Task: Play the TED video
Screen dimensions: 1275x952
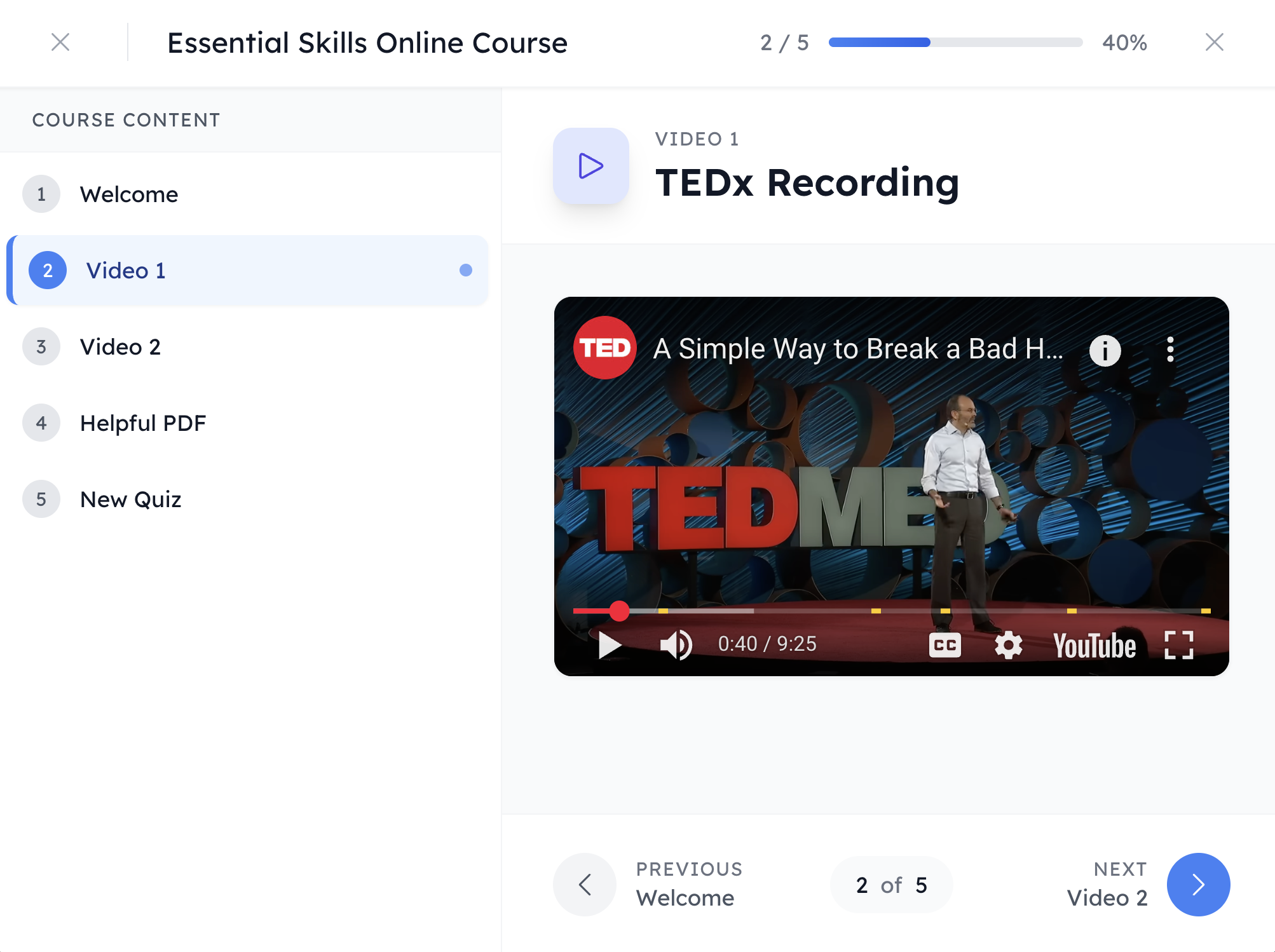Action: pos(610,645)
